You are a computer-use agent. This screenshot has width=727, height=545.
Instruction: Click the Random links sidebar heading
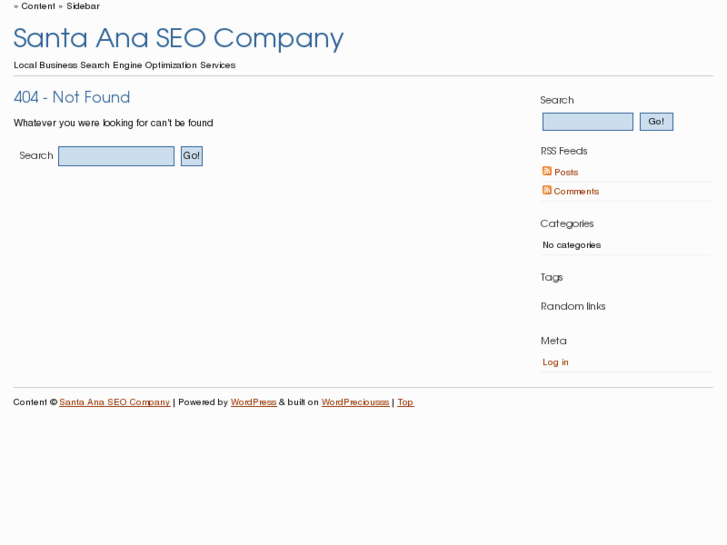coord(573,306)
